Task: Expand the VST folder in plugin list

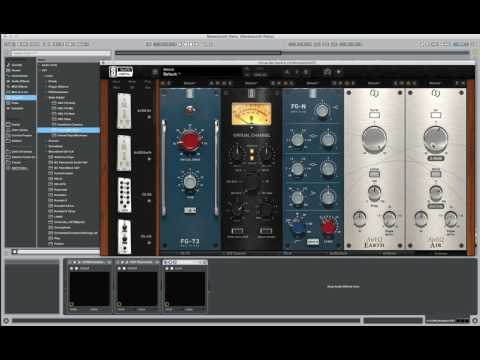Action: point(44,70)
